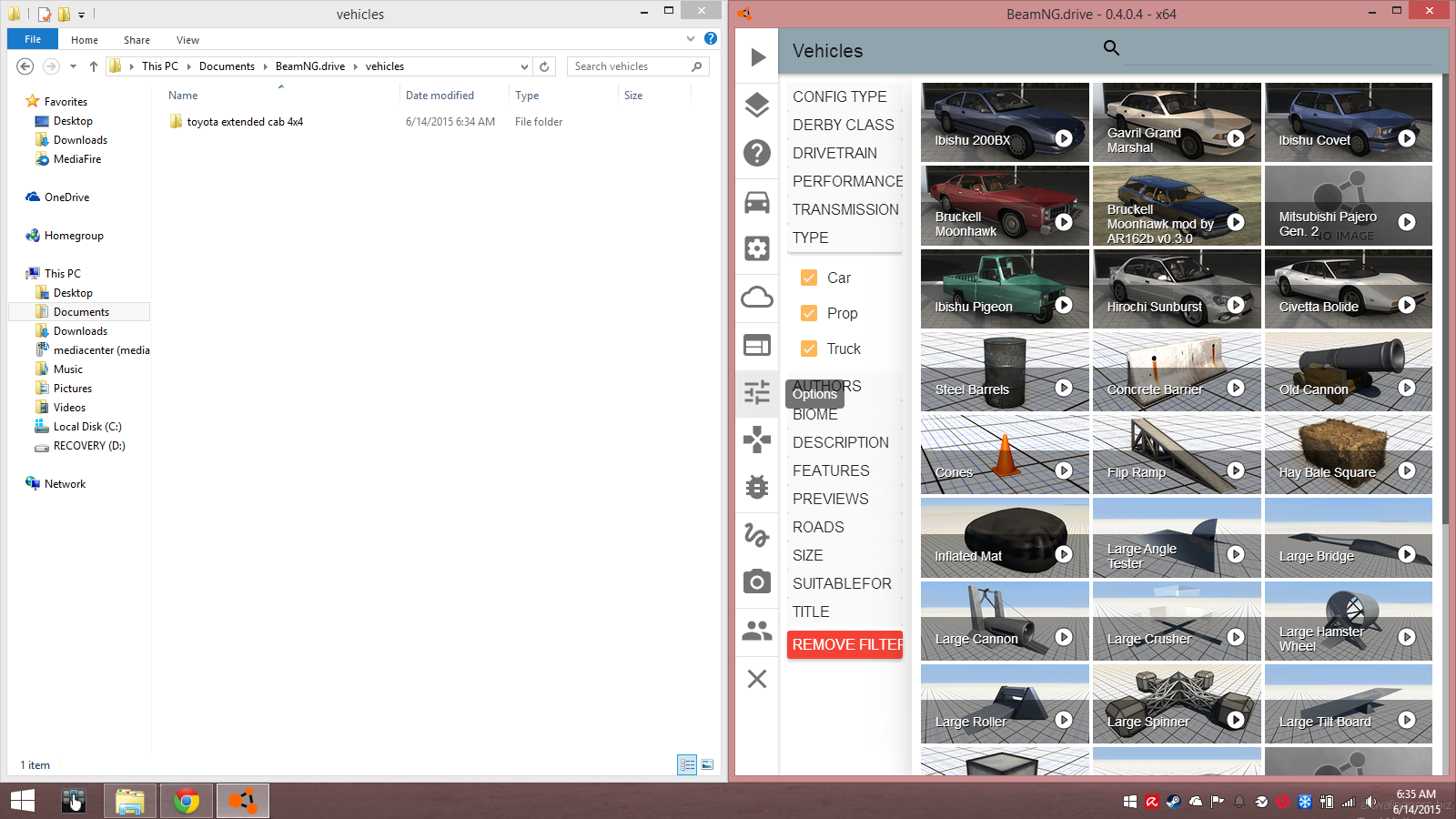
Task: Switch Explorer to details view
Action: (687, 765)
